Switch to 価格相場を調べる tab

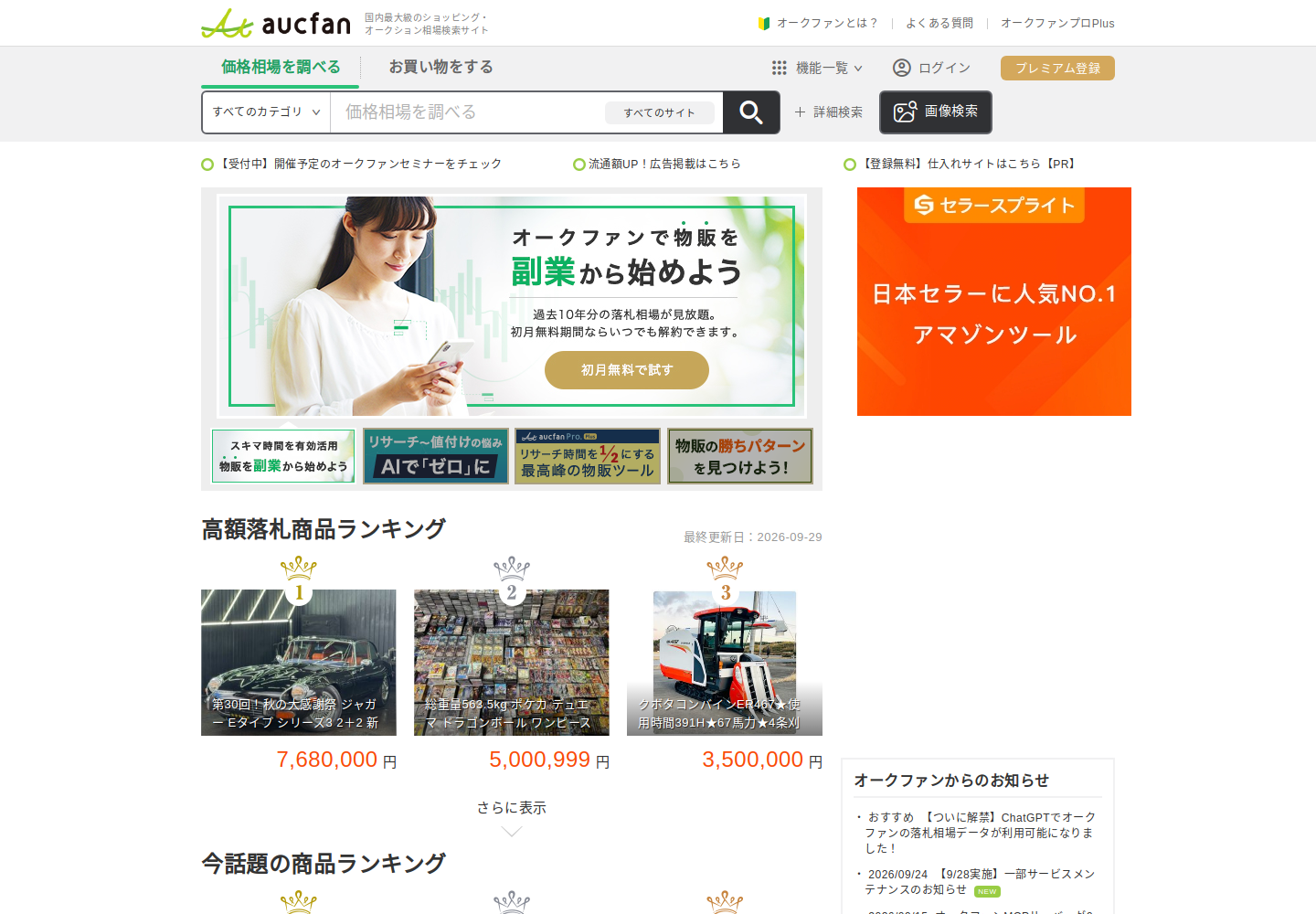pyautogui.click(x=281, y=67)
